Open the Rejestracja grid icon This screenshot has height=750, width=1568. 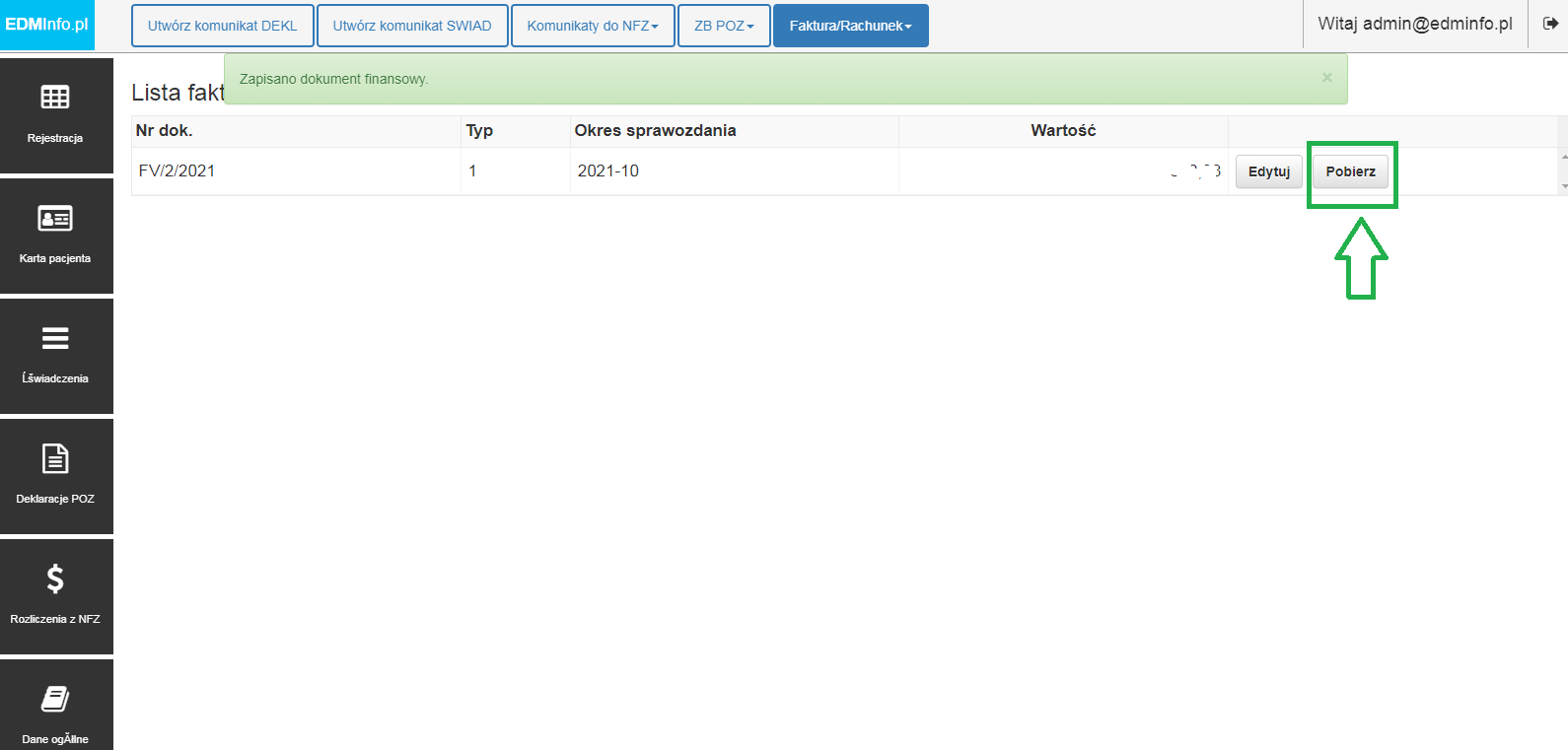[55, 97]
